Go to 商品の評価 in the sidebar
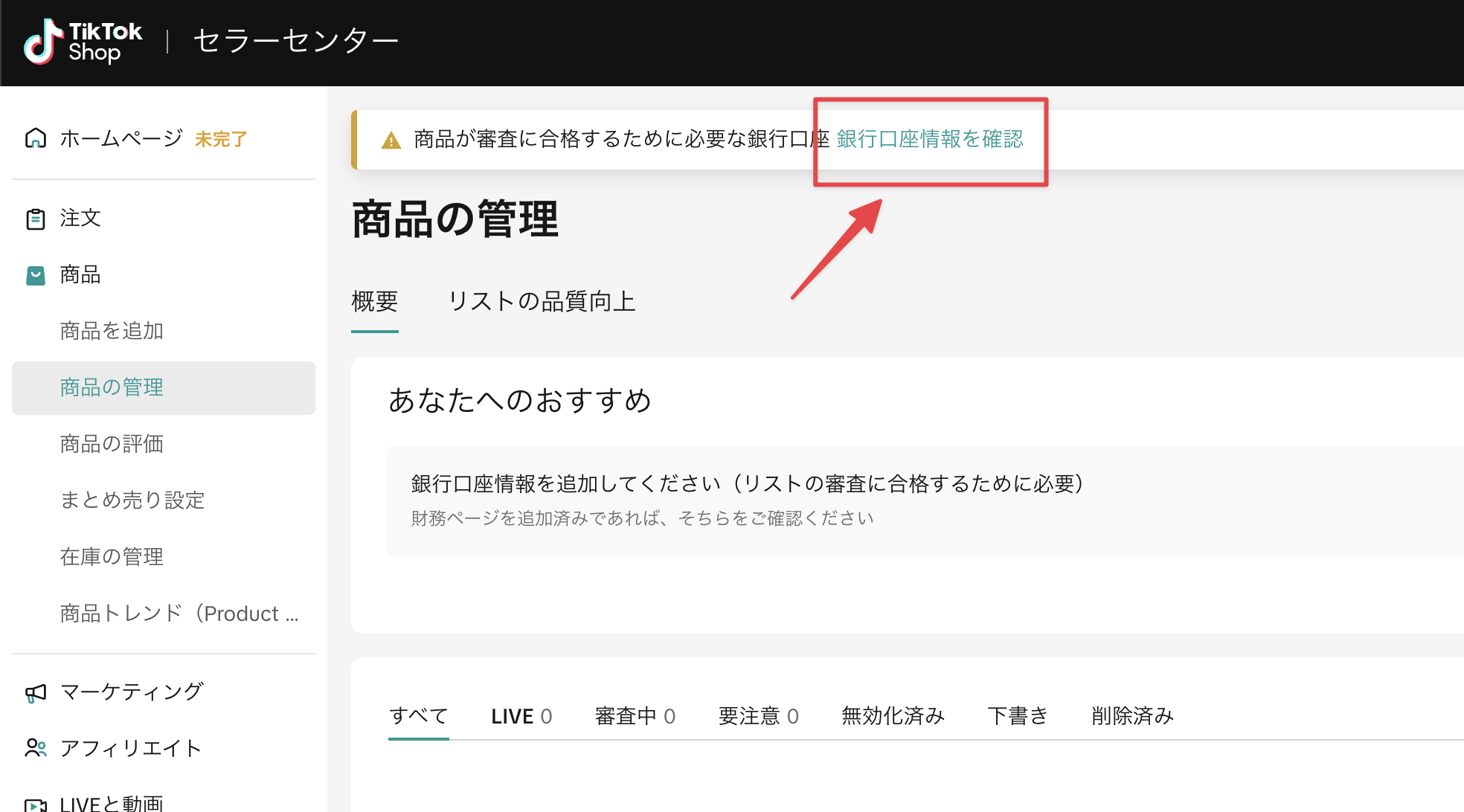Image resolution: width=1464 pixels, height=812 pixels. pyautogui.click(x=112, y=444)
